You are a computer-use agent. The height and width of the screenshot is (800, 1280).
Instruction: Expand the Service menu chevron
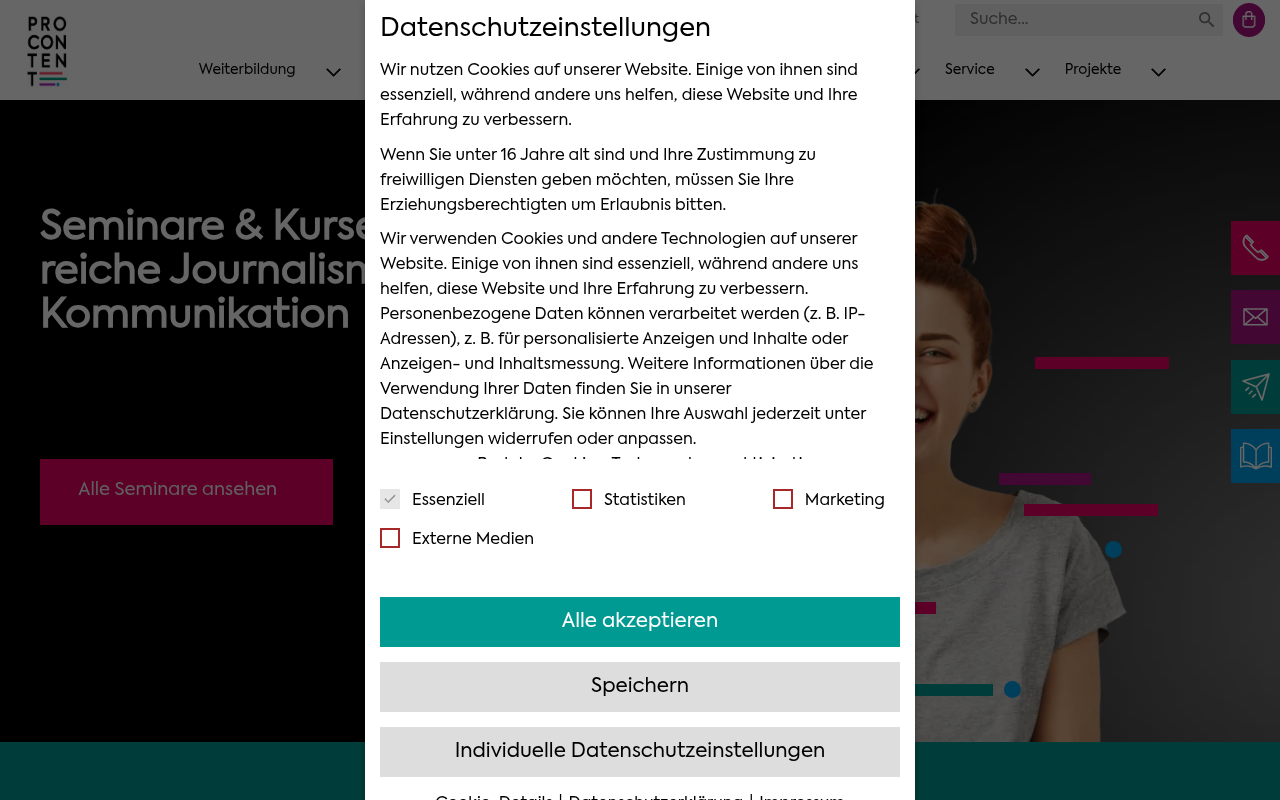click(1033, 72)
